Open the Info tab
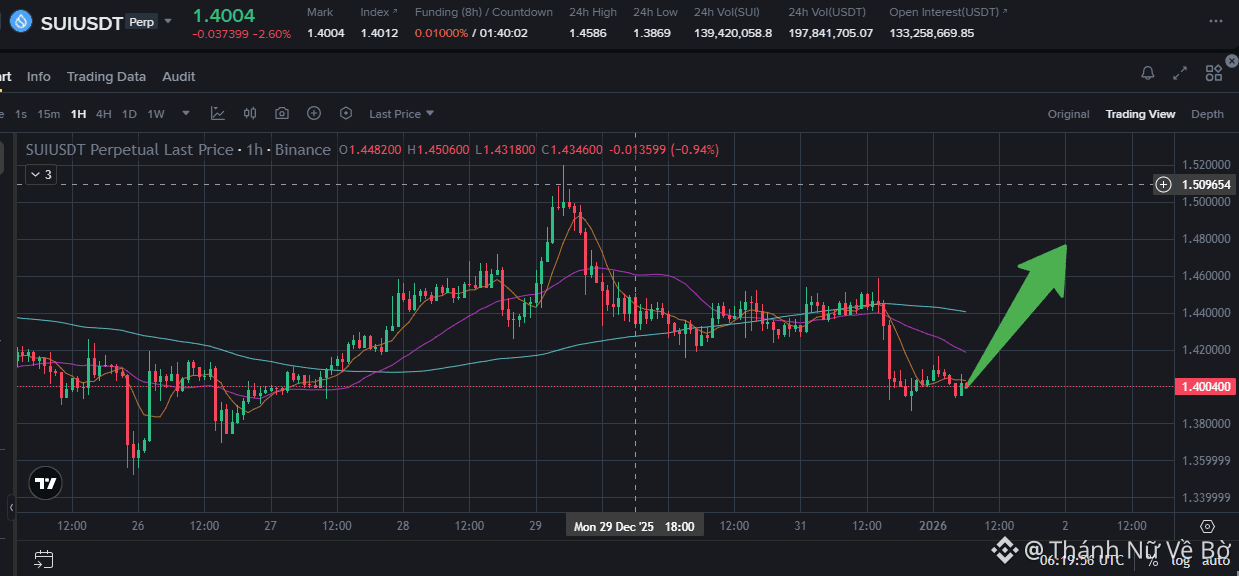1239x576 pixels. point(39,76)
